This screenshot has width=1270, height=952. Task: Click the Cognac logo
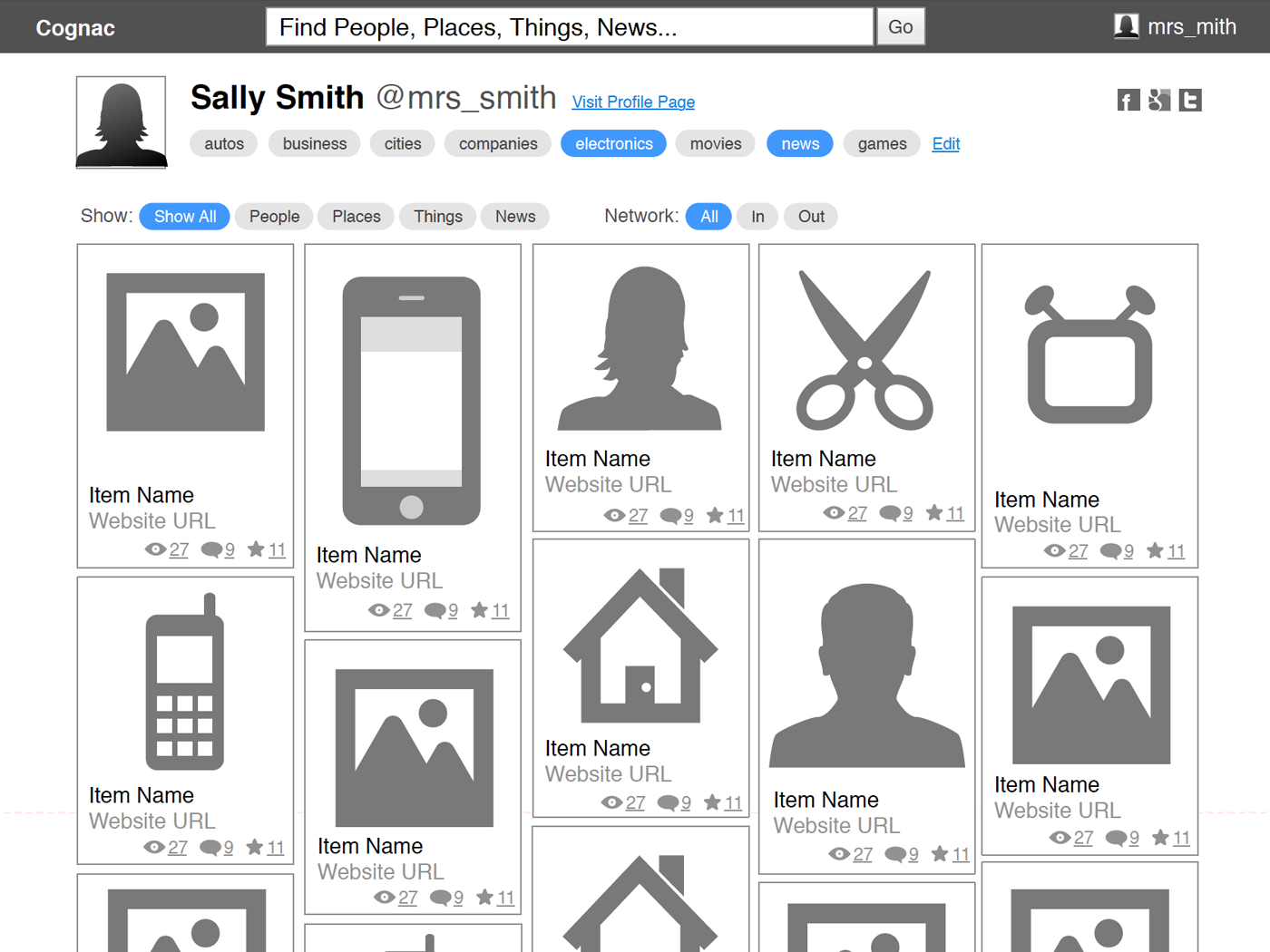click(75, 28)
